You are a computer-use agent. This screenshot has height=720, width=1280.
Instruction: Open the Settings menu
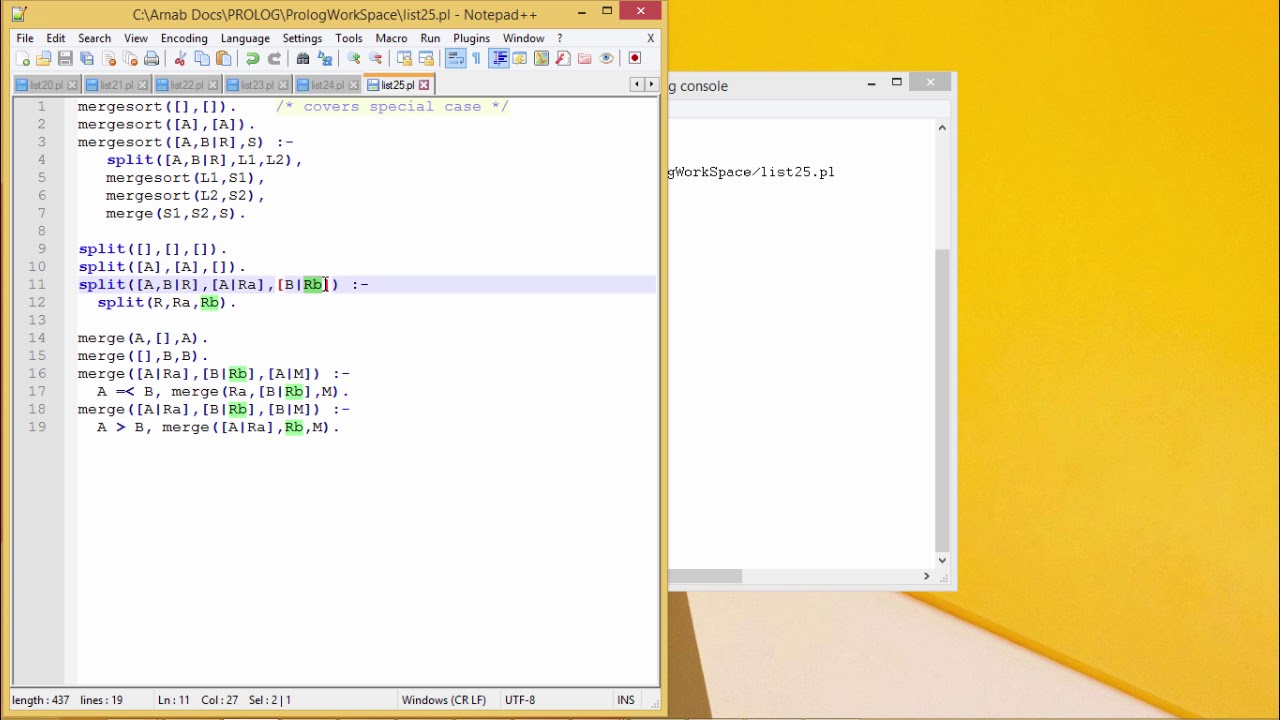tap(302, 38)
